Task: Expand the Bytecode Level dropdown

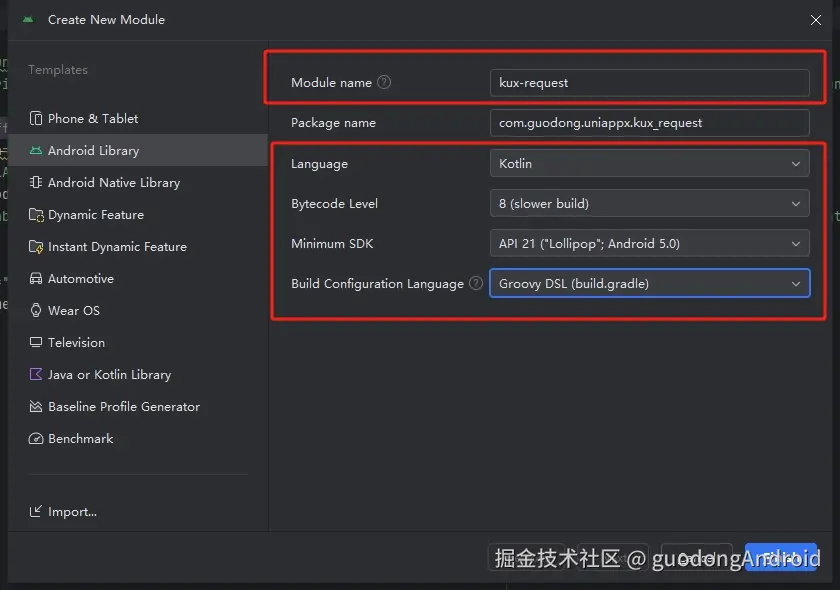Action: click(649, 203)
